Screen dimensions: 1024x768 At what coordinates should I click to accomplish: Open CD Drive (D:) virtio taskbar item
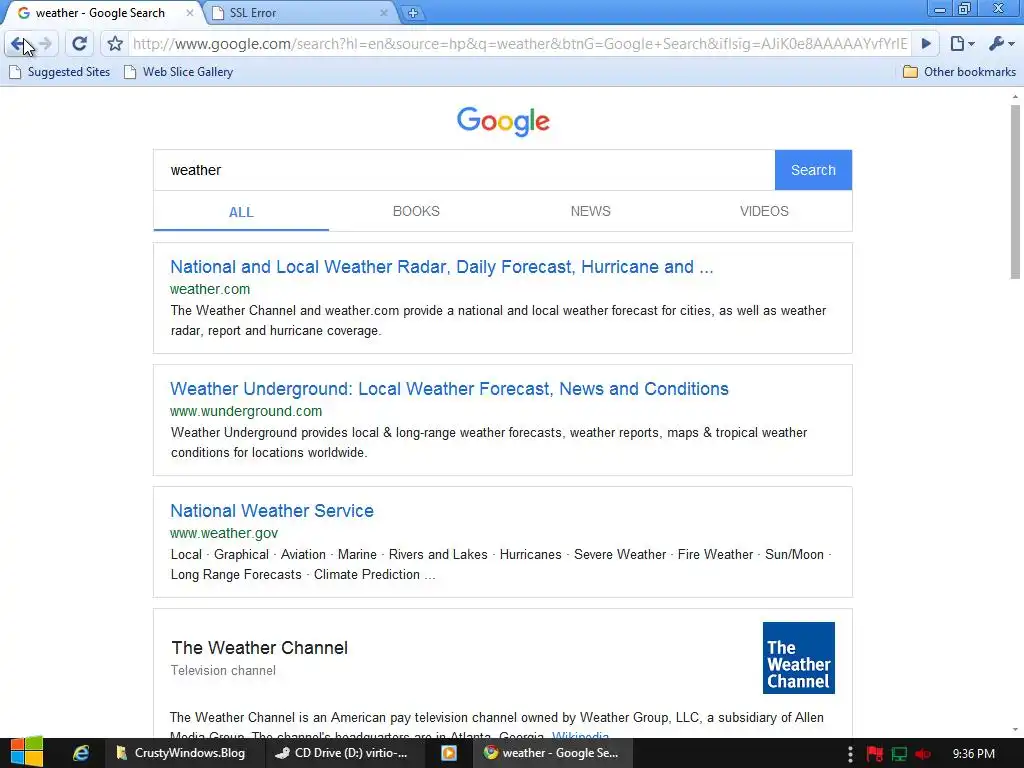pos(344,753)
